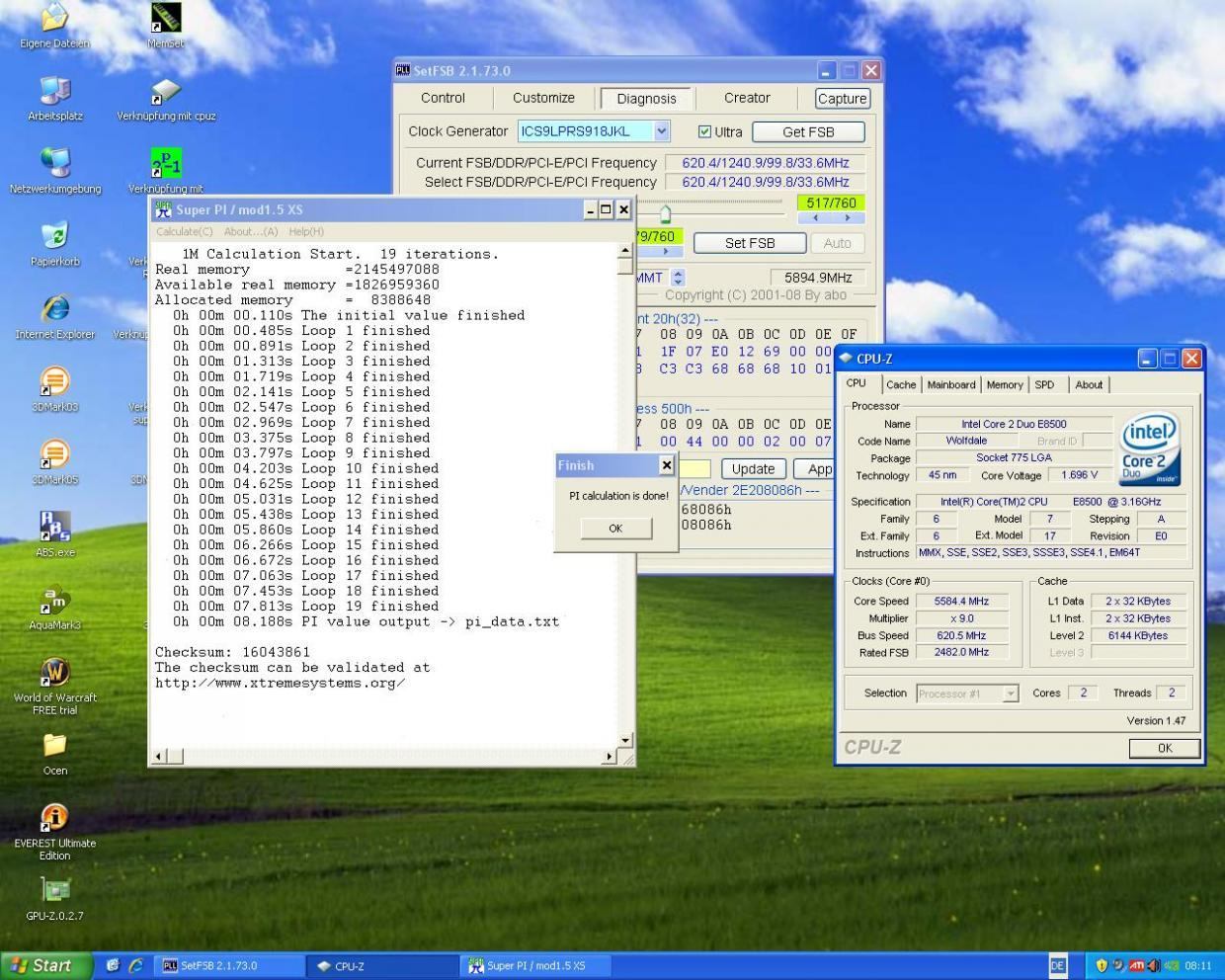Expand the Clock Generator dropdown
Image resolution: width=1225 pixels, height=980 pixels.
[x=662, y=131]
